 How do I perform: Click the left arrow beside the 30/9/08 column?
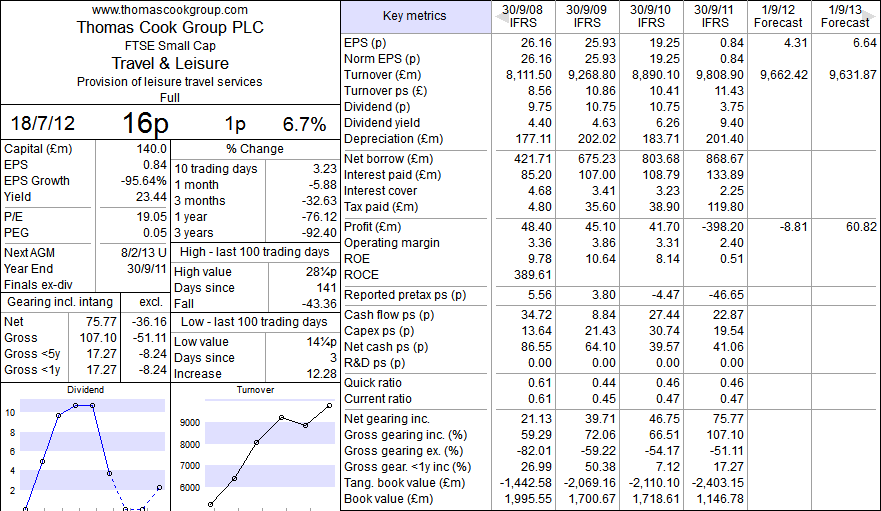(x=501, y=17)
